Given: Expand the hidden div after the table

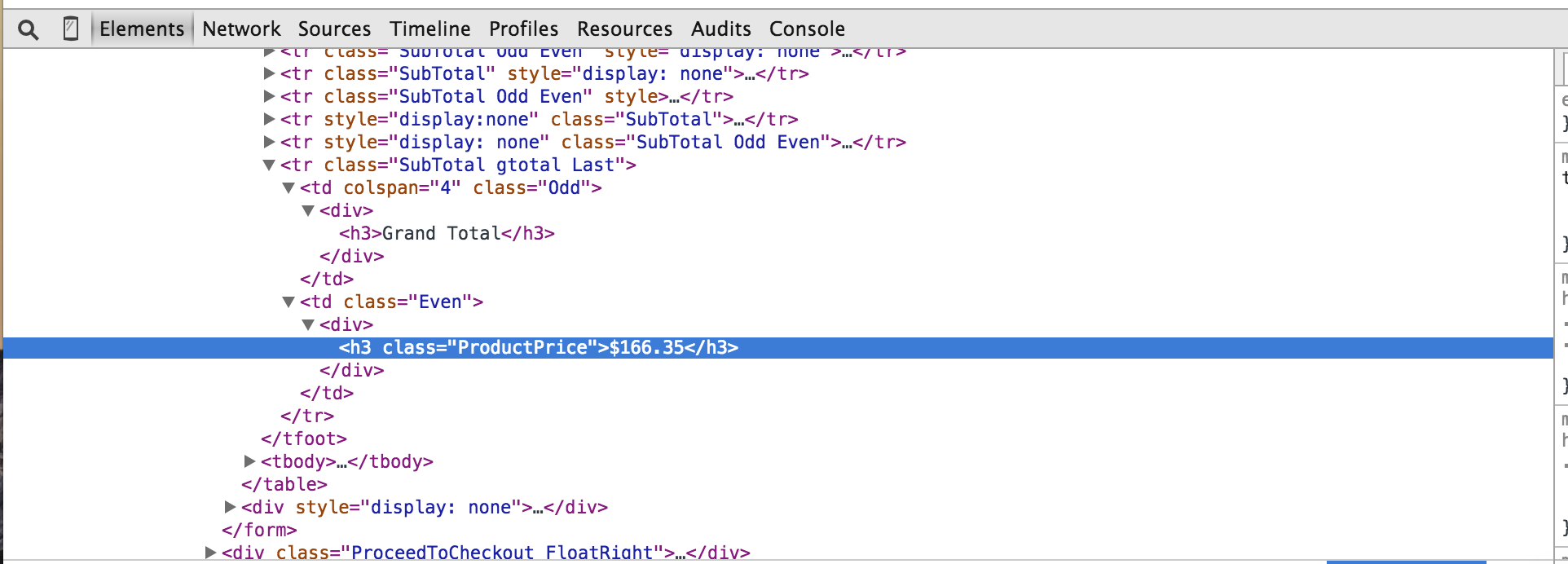Looking at the screenshot, I should [x=230, y=507].
